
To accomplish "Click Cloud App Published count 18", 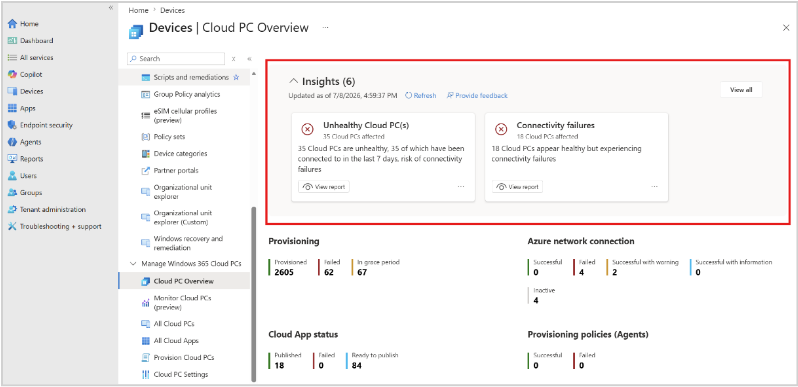I will [x=279, y=365].
